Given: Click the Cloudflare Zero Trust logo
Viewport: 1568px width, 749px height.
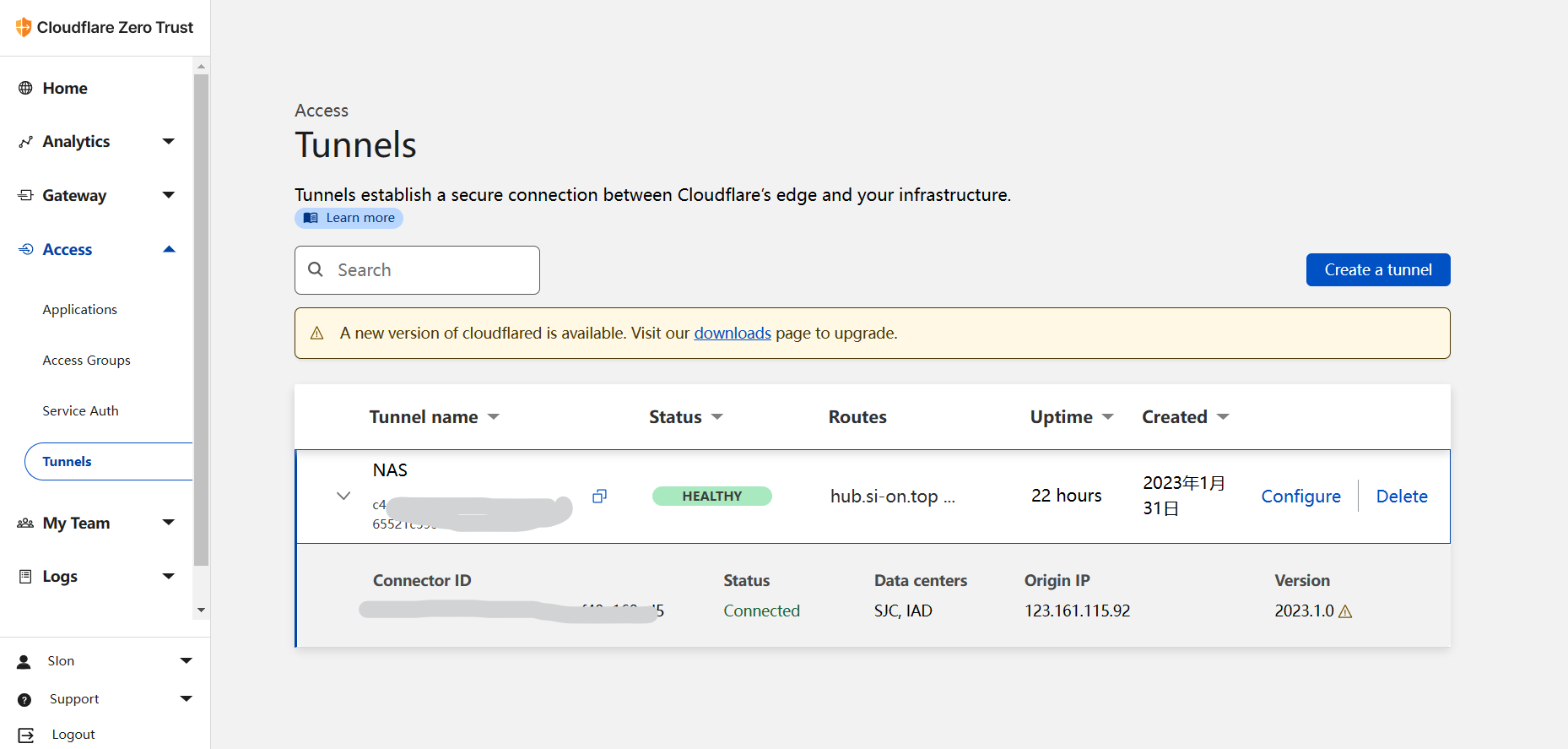Looking at the screenshot, I should click(x=24, y=27).
